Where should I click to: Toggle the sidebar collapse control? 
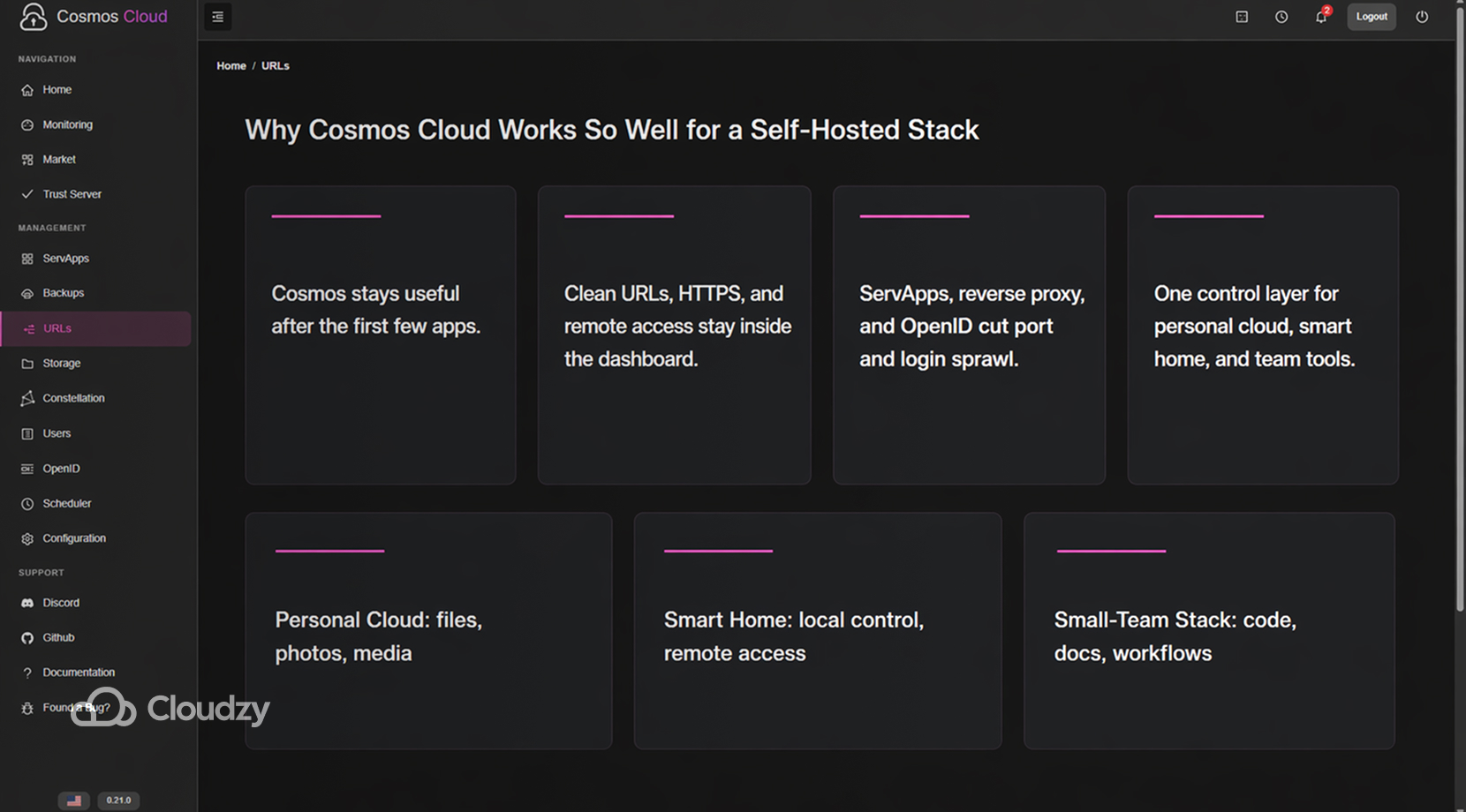(217, 17)
